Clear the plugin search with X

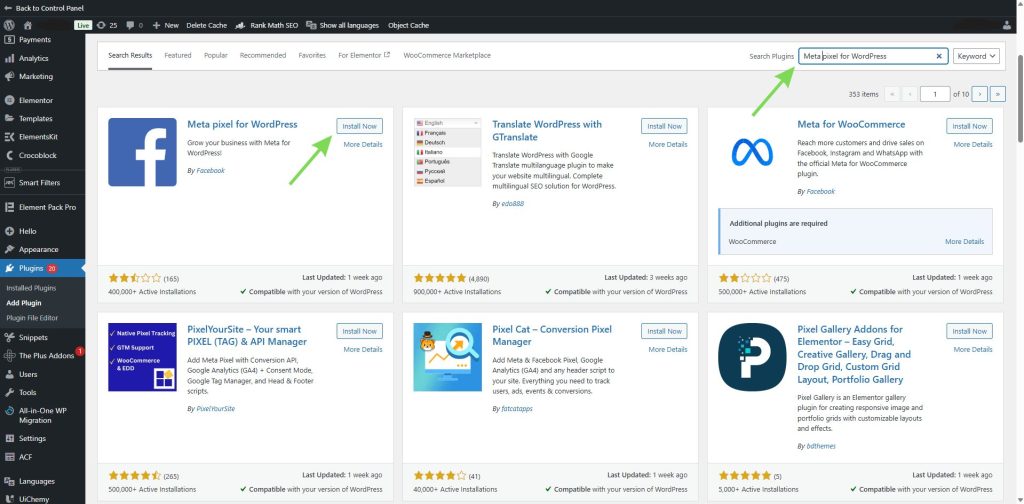click(x=939, y=56)
